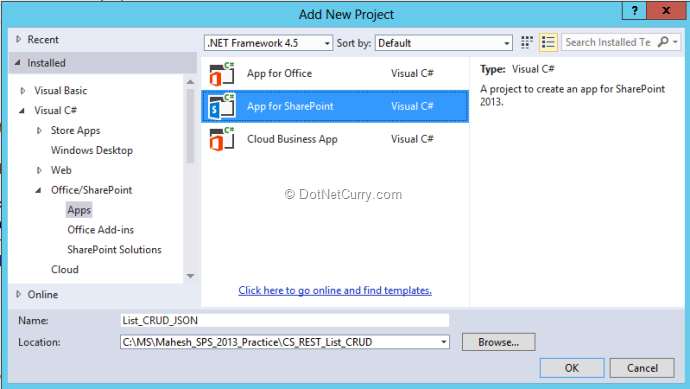Screen dimensions: 690x389
Task: Select the Cloud Business App template icon
Action: point(222,139)
